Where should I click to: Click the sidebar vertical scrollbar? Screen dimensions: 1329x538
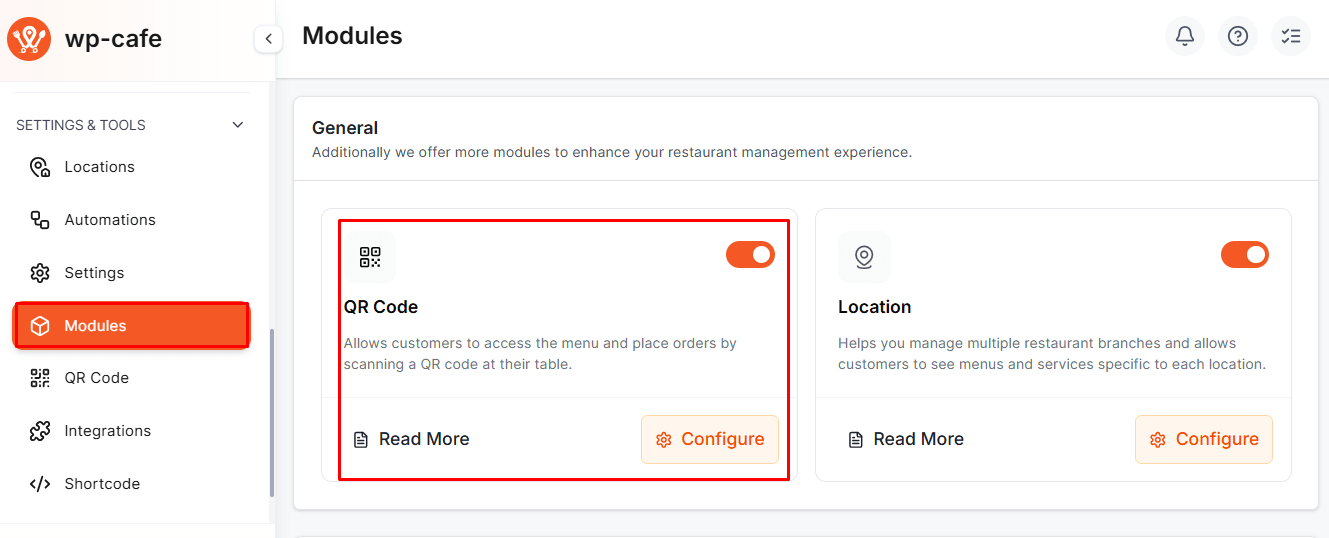pos(272,412)
